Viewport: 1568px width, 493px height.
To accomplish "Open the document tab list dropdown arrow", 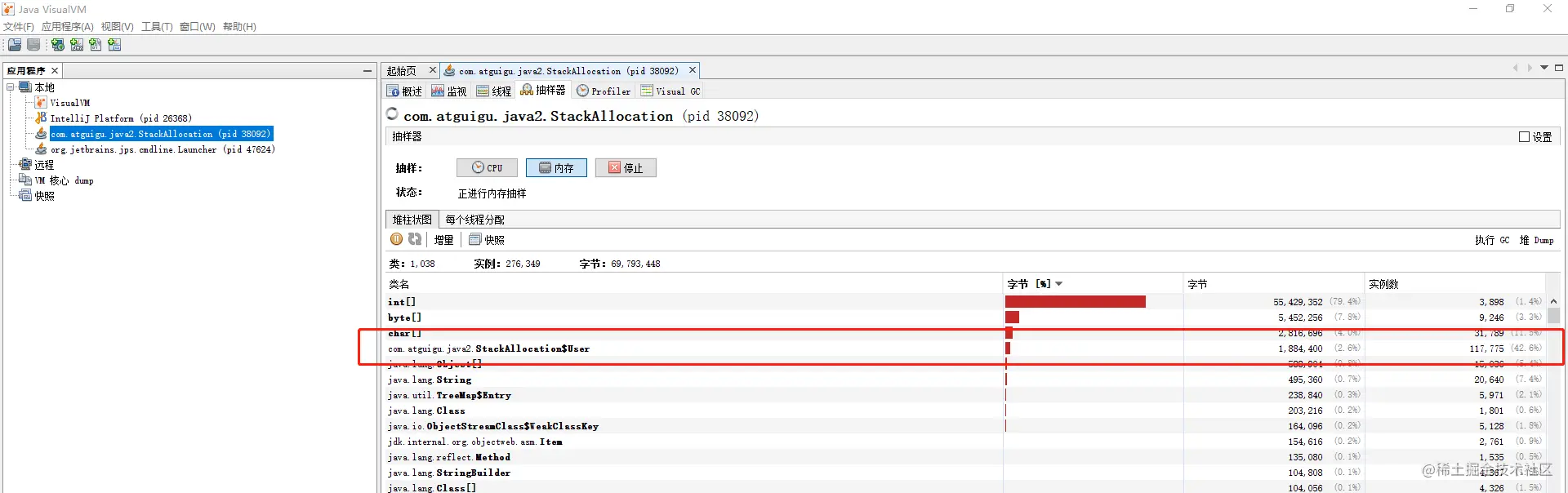I will tap(1544, 68).
